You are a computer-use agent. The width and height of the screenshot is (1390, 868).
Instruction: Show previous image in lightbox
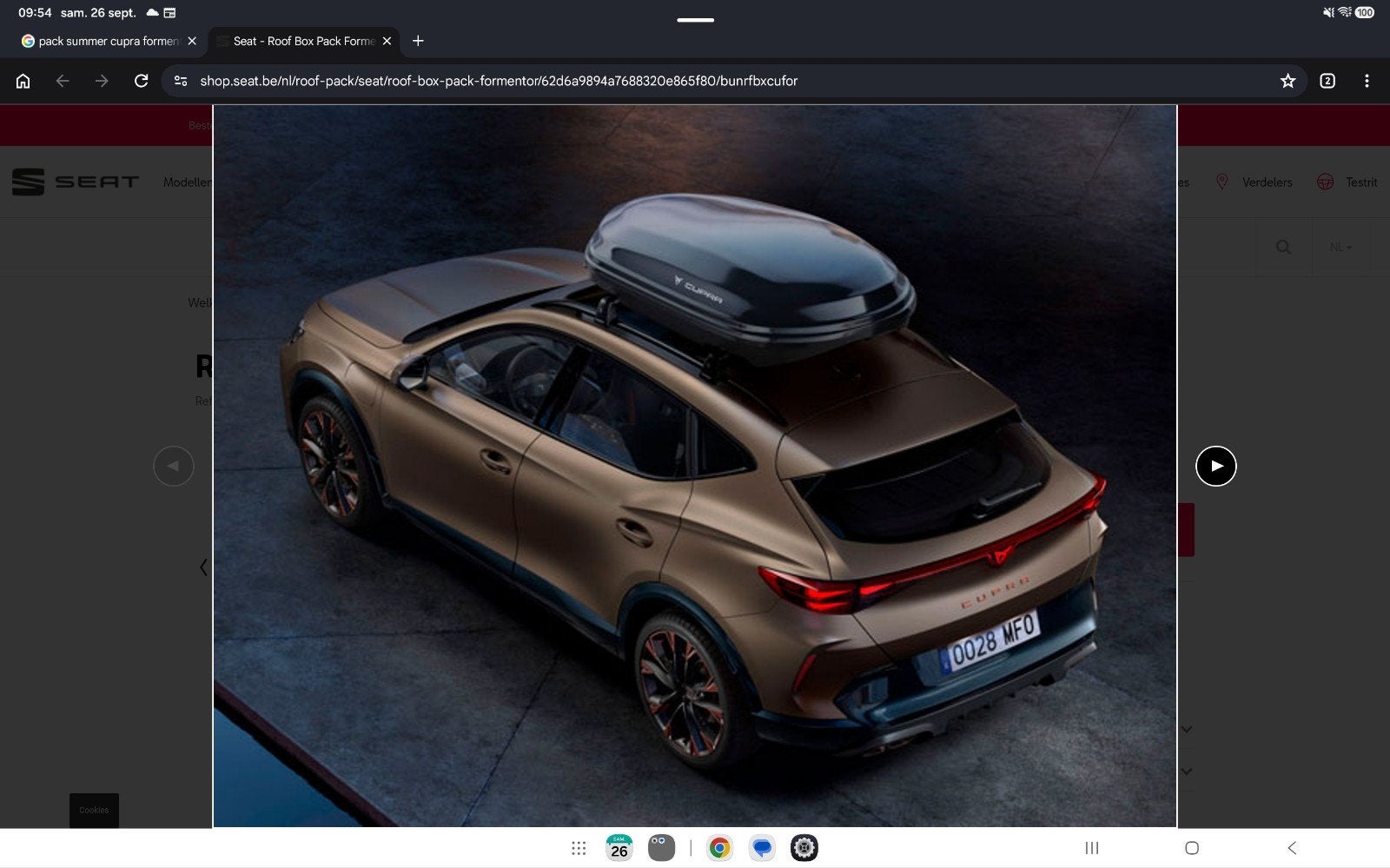pyautogui.click(x=174, y=466)
